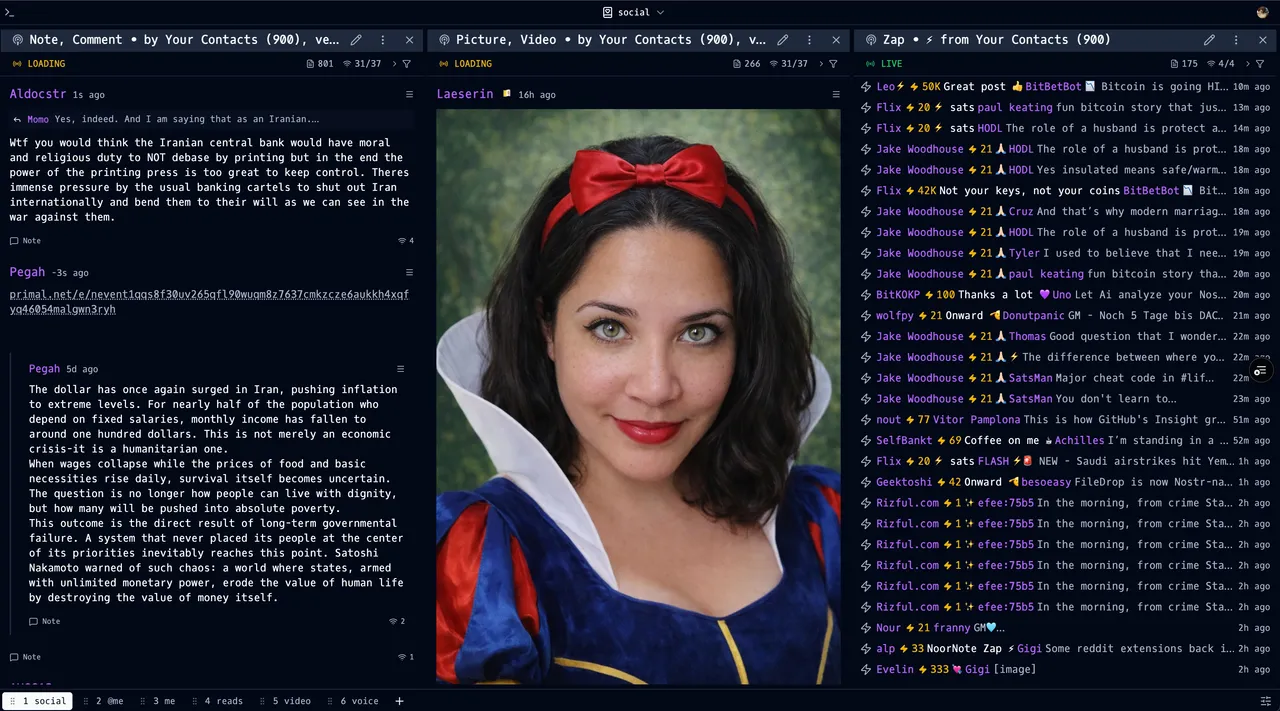Open the primal.net nevent link in Pegah's note
1280x711 pixels.
coord(209,301)
